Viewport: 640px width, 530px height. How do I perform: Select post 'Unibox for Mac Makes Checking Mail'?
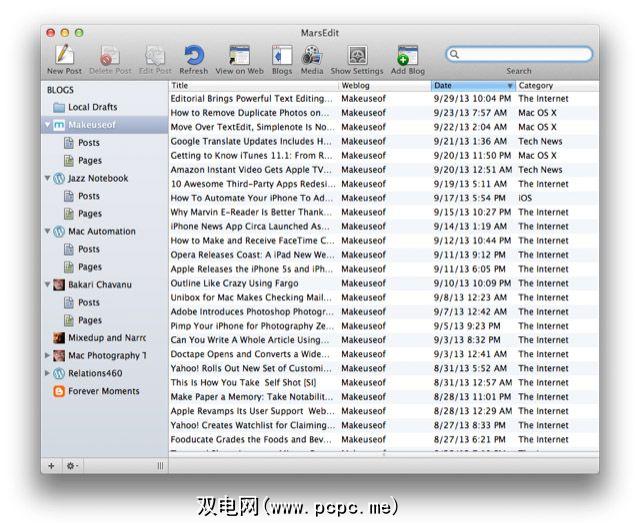pyautogui.click(x=384, y=297)
